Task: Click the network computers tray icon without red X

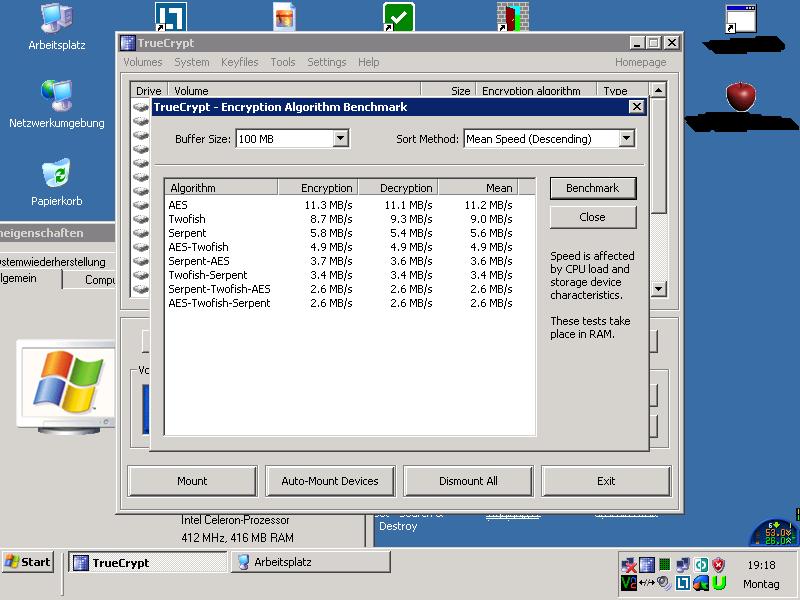Action: tap(683, 565)
